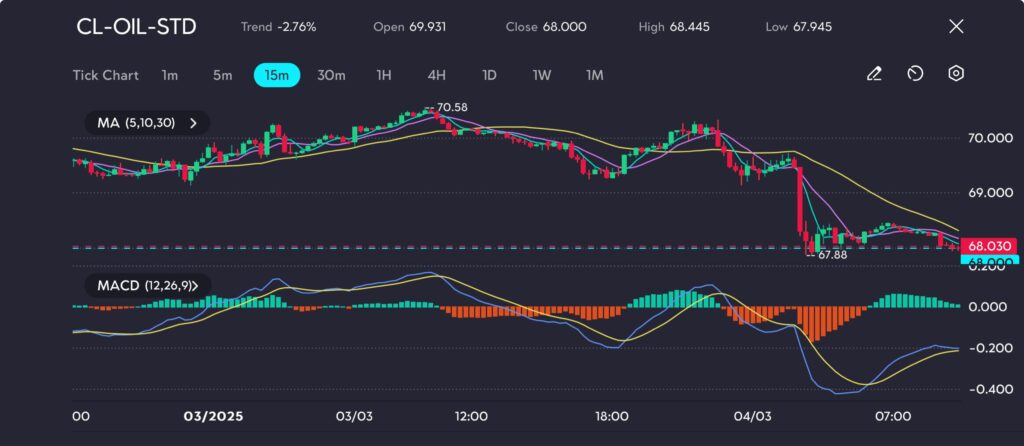Close the chart with X icon

(955, 27)
